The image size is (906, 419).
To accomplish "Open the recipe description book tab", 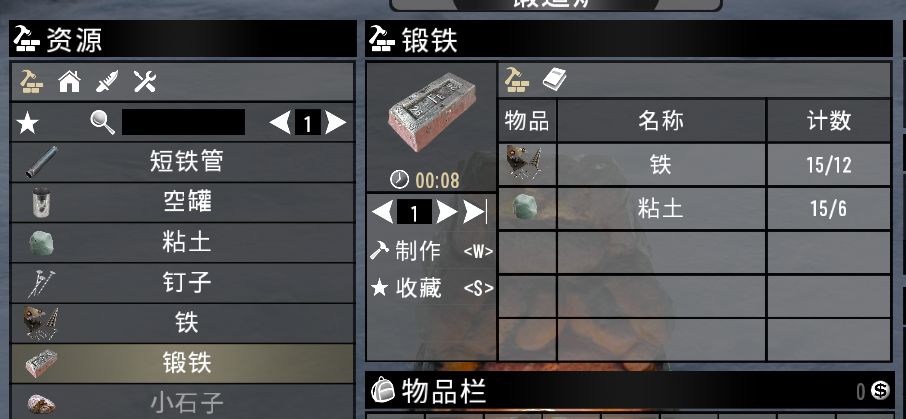I will pos(555,80).
